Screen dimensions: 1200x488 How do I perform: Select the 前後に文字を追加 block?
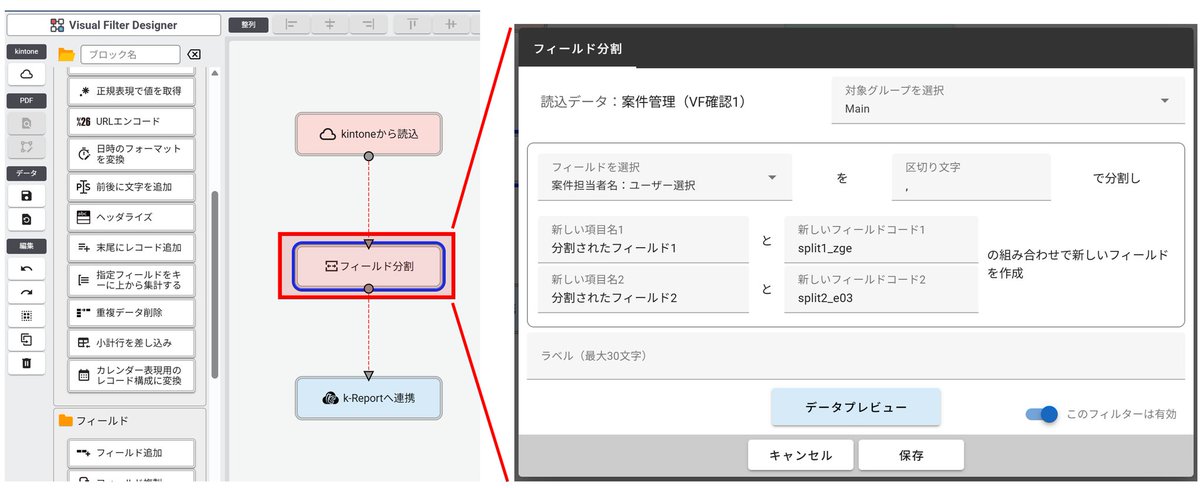pyautogui.click(x=132, y=186)
